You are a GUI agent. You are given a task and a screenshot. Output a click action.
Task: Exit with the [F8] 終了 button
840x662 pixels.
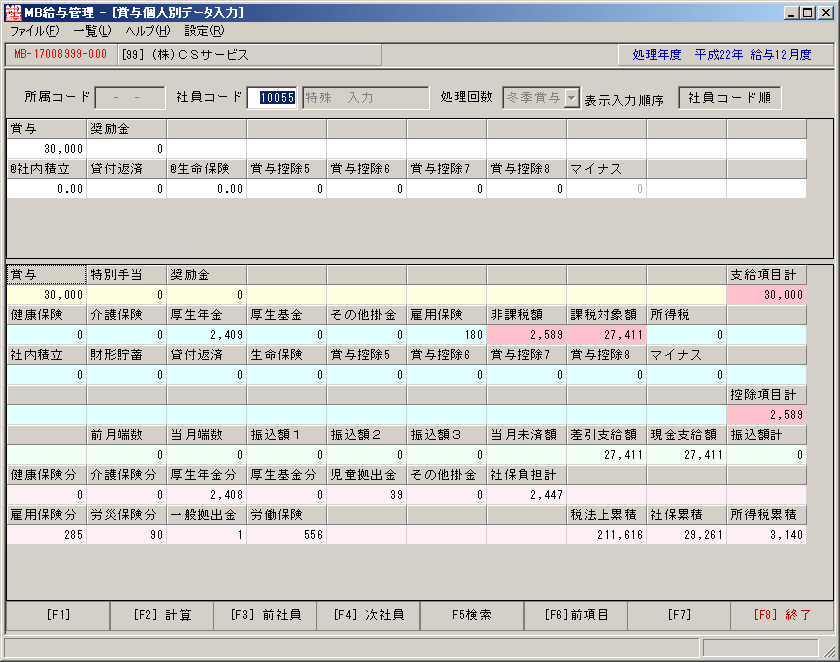tap(782, 615)
